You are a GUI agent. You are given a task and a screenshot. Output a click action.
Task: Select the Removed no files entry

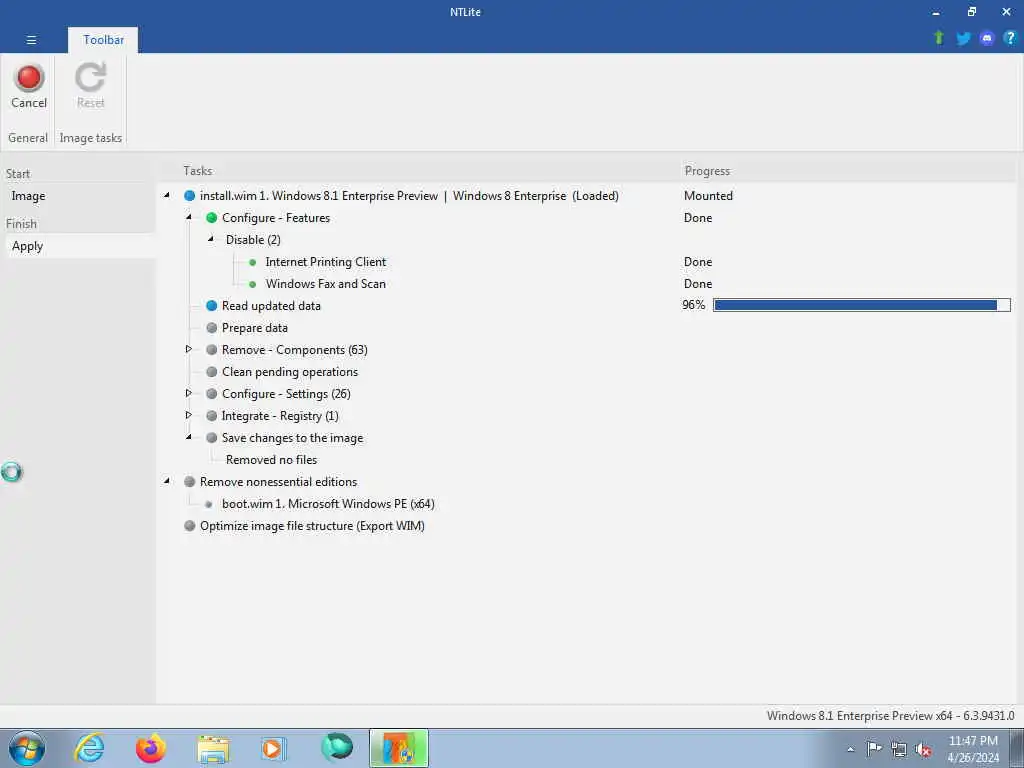coord(271,460)
